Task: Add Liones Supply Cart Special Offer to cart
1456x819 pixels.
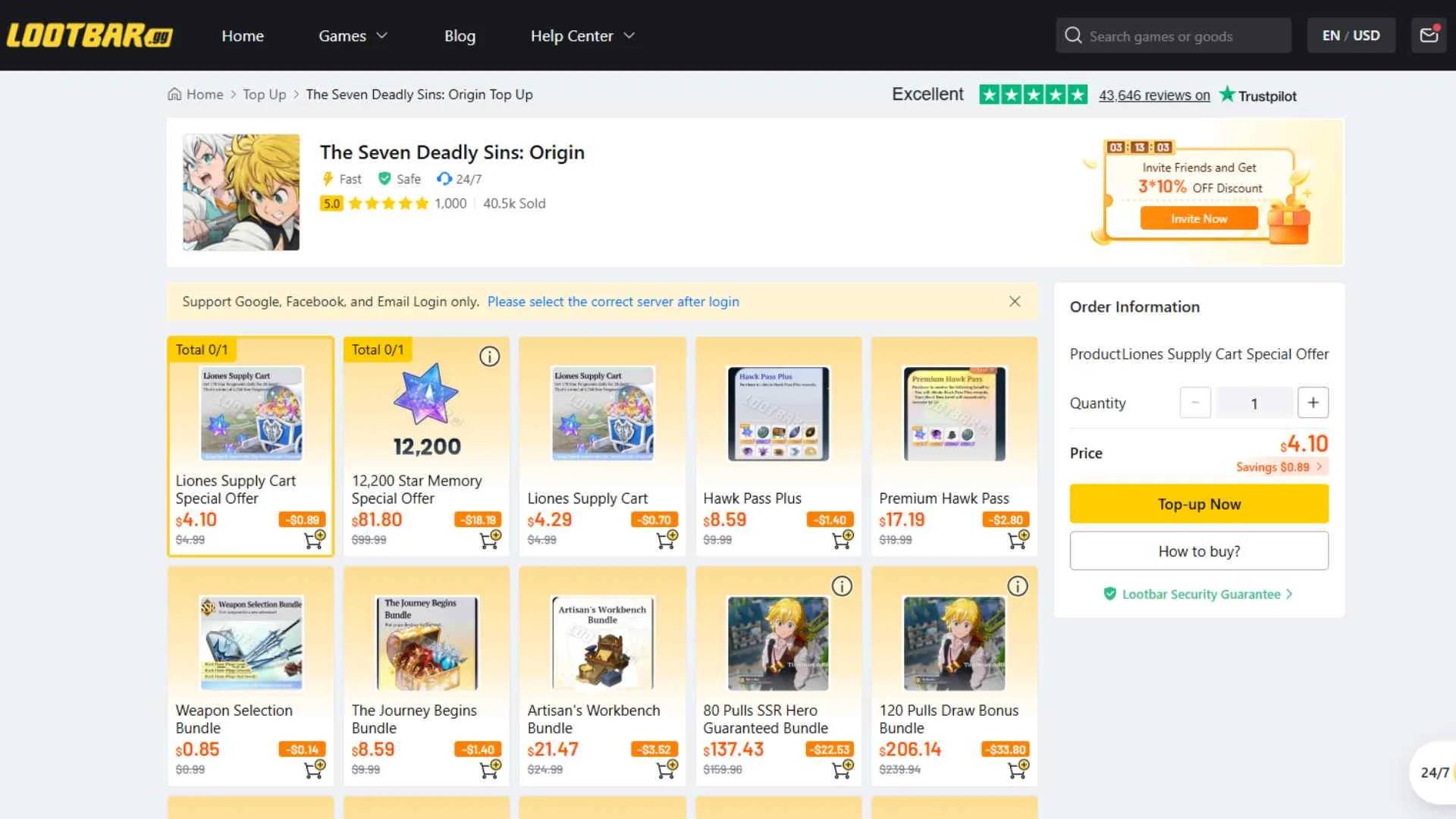Action: click(314, 538)
